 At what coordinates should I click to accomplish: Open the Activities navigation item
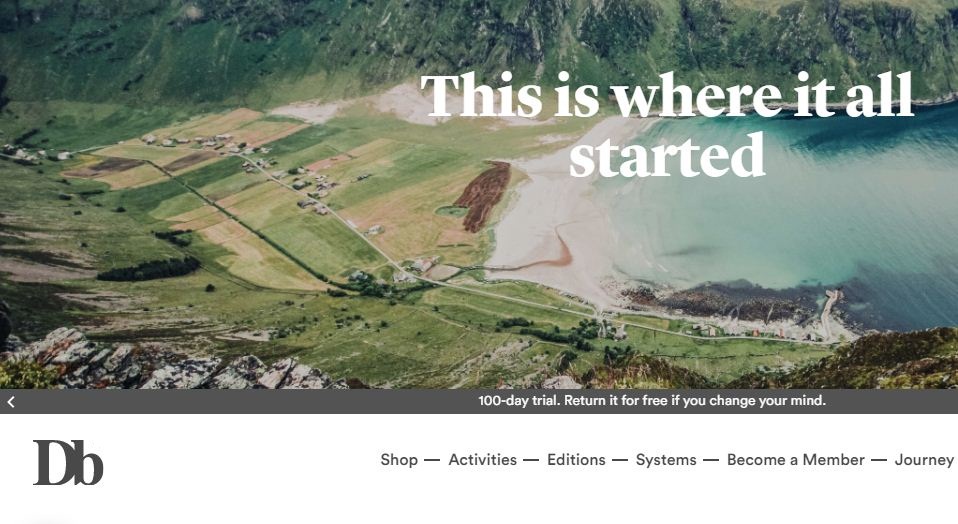pyautogui.click(x=483, y=460)
